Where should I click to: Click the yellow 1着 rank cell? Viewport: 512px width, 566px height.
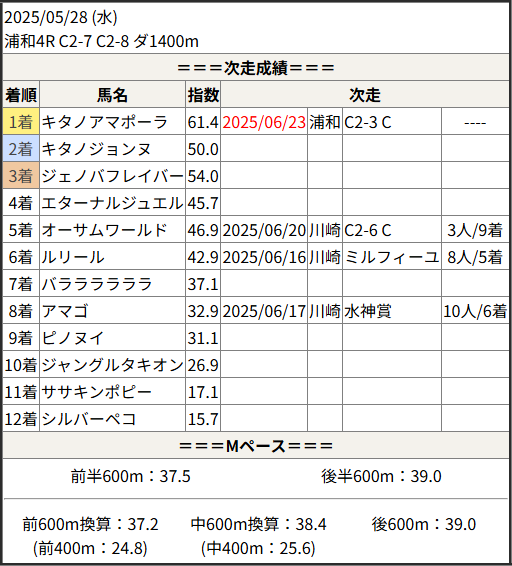(21, 122)
